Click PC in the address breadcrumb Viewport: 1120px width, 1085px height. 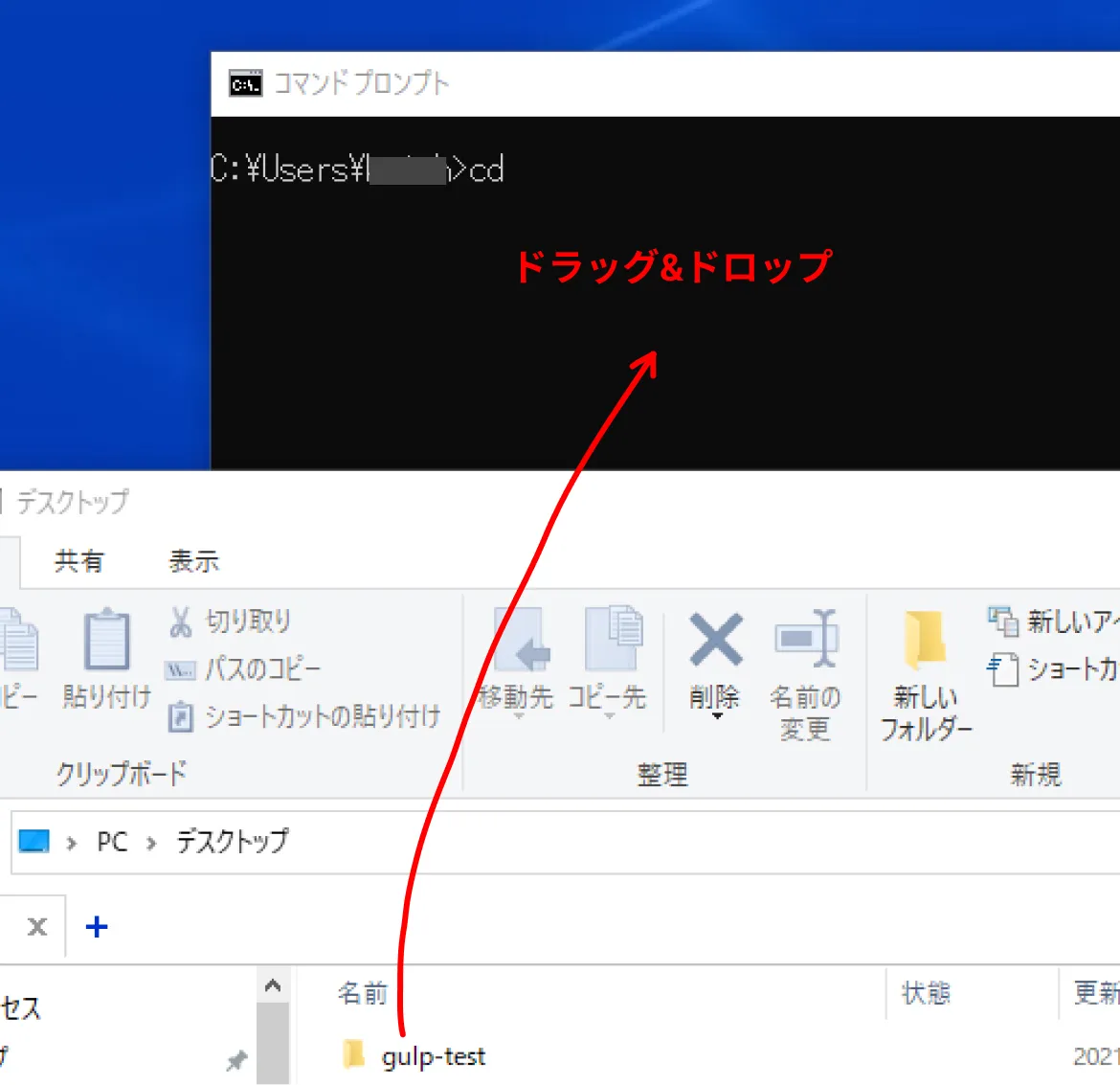tap(112, 842)
